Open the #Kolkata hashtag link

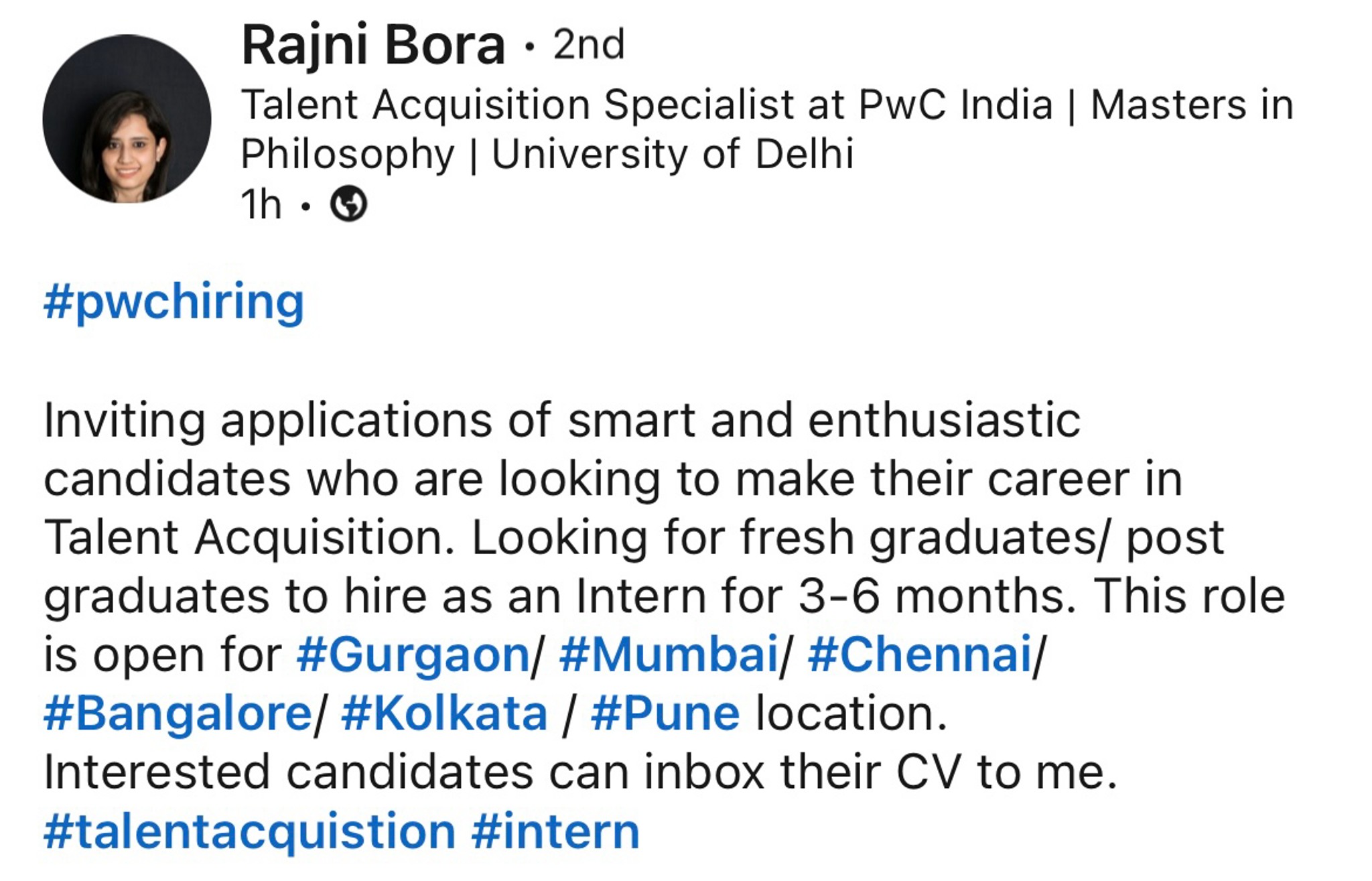[444, 713]
